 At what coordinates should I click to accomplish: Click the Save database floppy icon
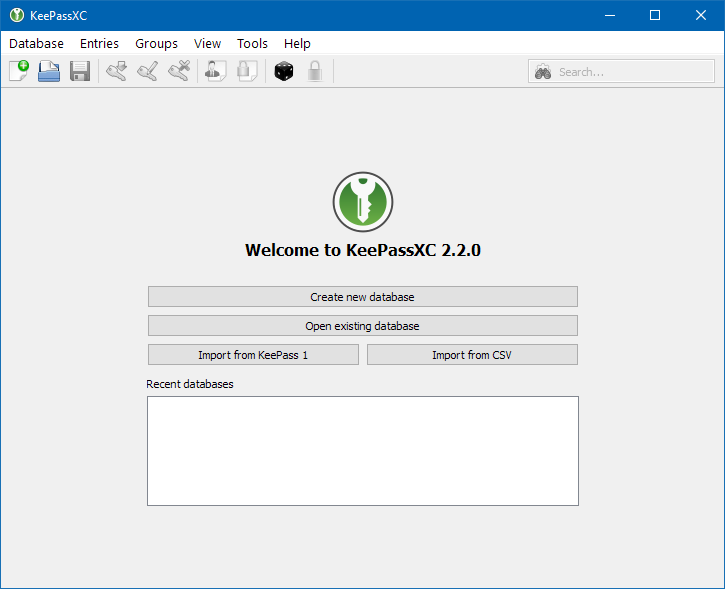pos(80,71)
